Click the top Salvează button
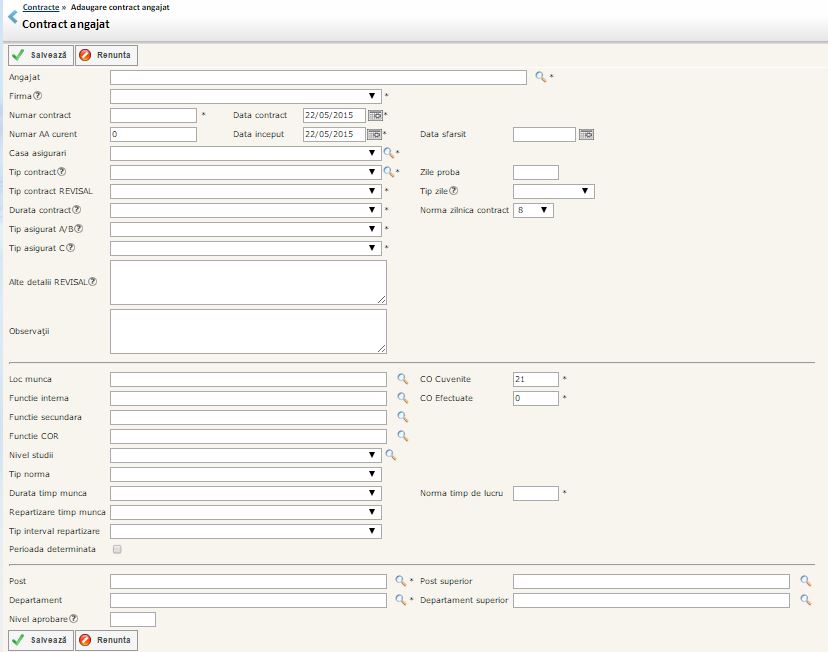This screenshot has height=652, width=828. coord(40,55)
